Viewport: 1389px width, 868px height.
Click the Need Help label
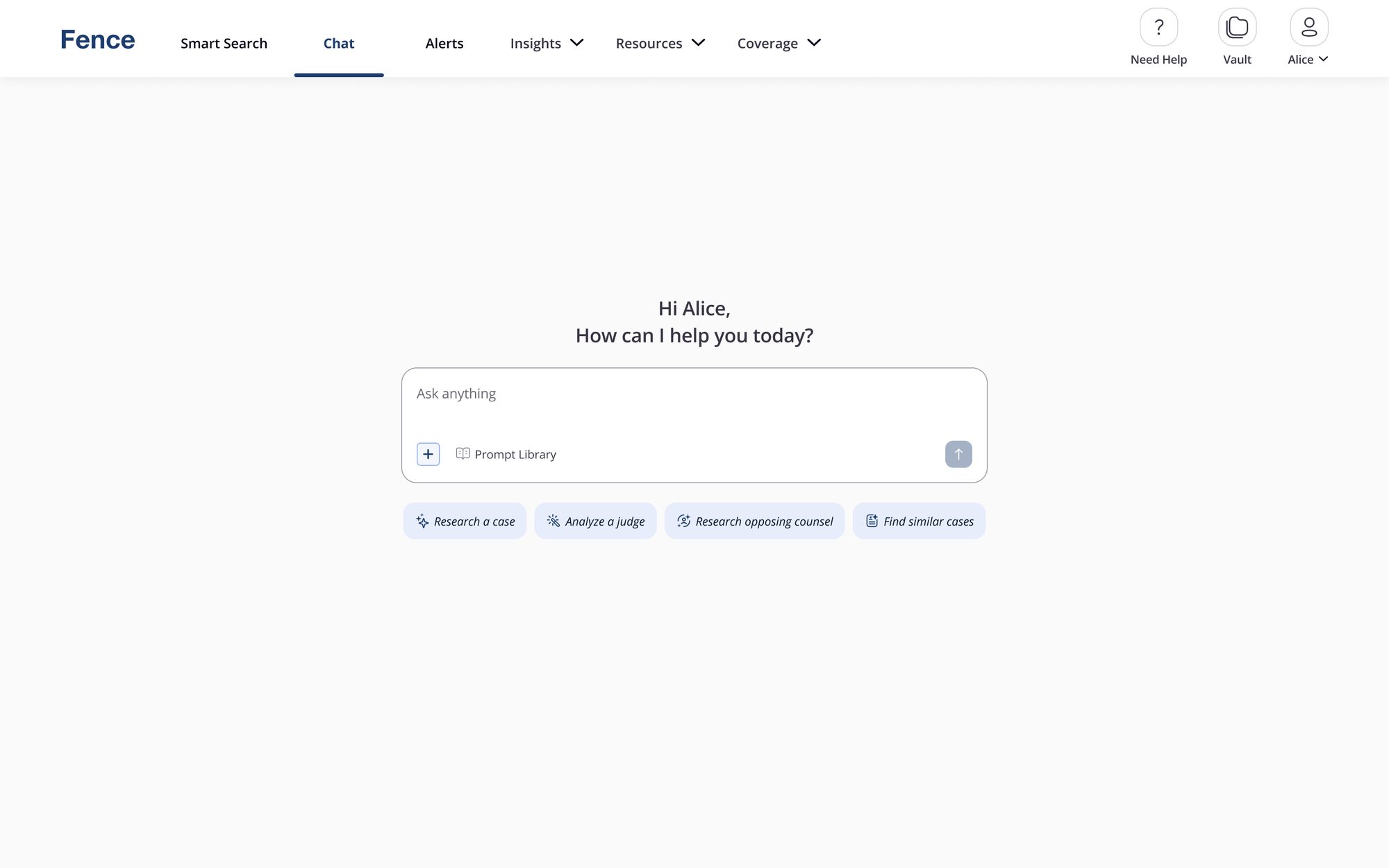(x=1158, y=60)
